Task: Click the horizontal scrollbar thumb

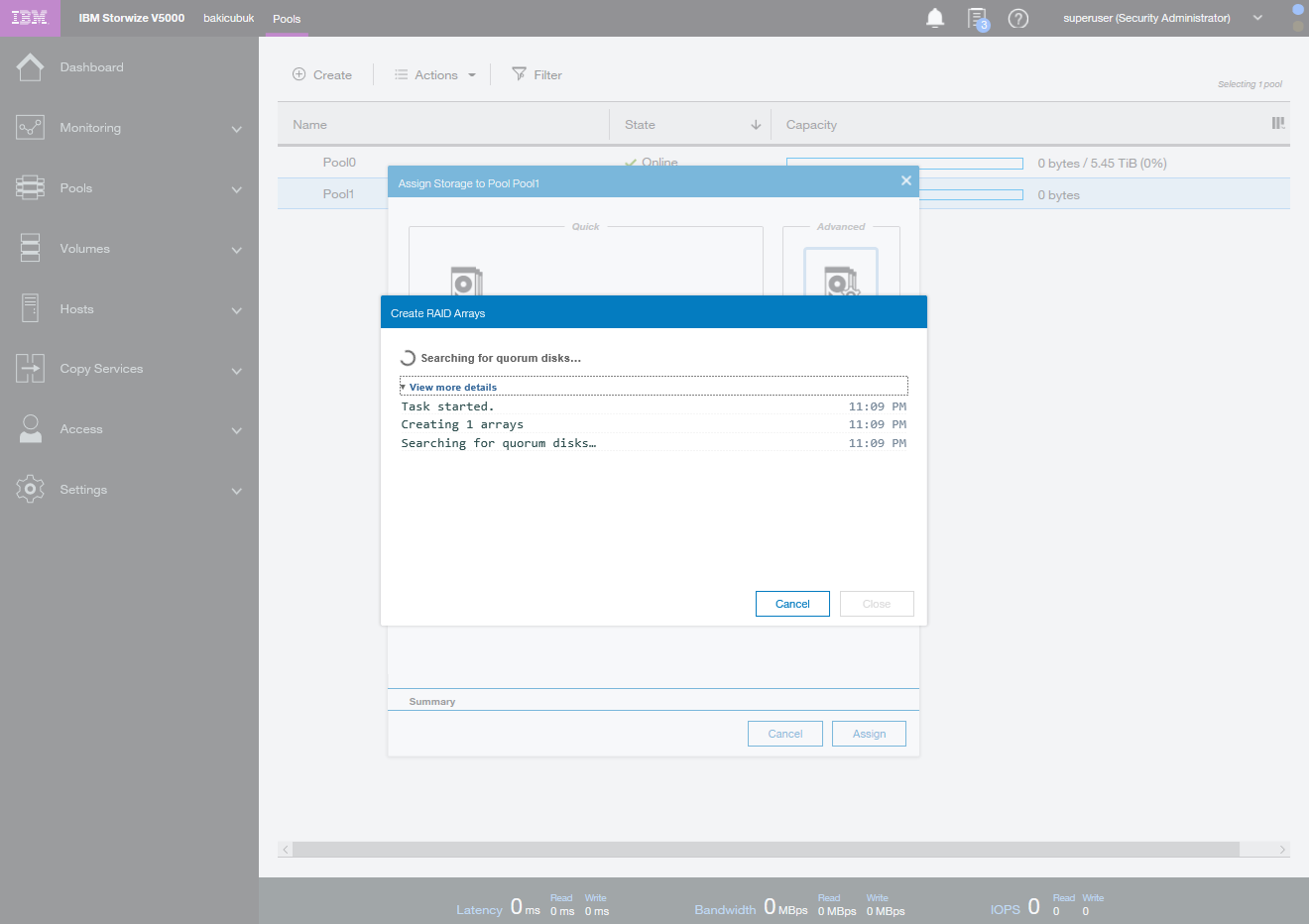Action: click(766, 850)
